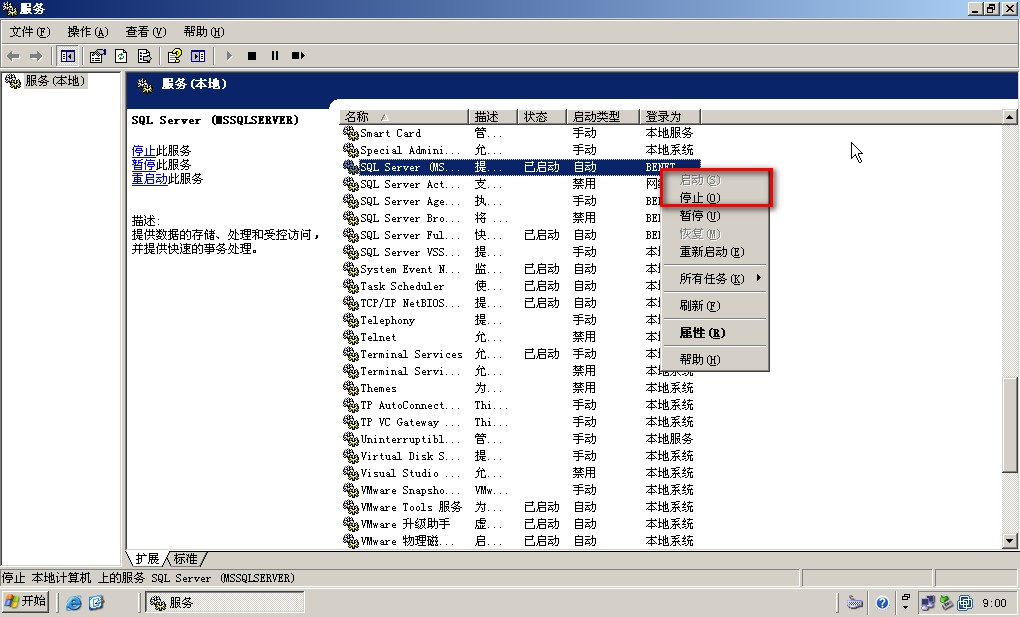1020x617 pixels.
Task: Click the 暂停 link for this service
Action: [x=143, y=165]
